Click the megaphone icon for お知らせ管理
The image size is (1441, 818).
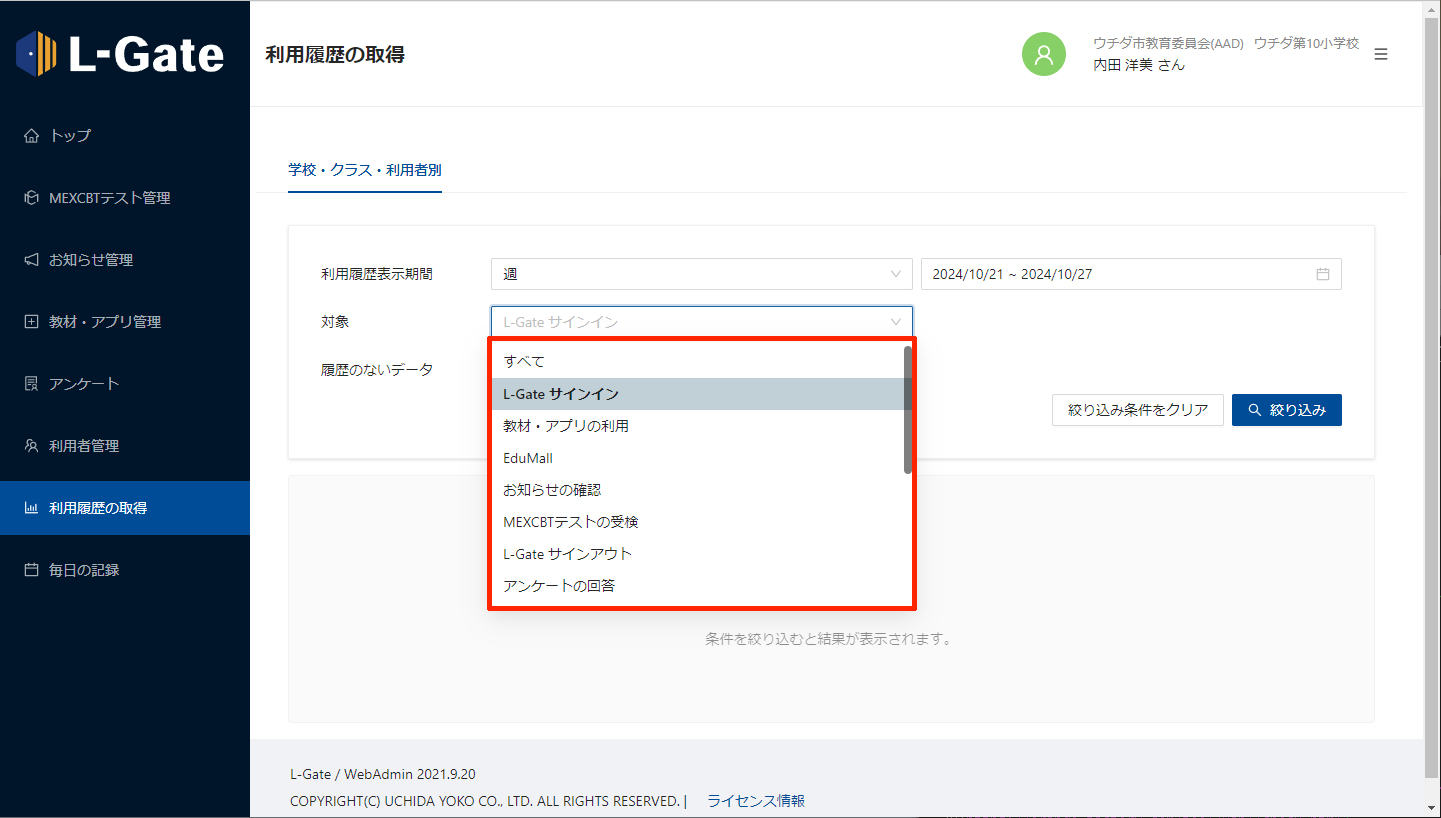(31, 260)
